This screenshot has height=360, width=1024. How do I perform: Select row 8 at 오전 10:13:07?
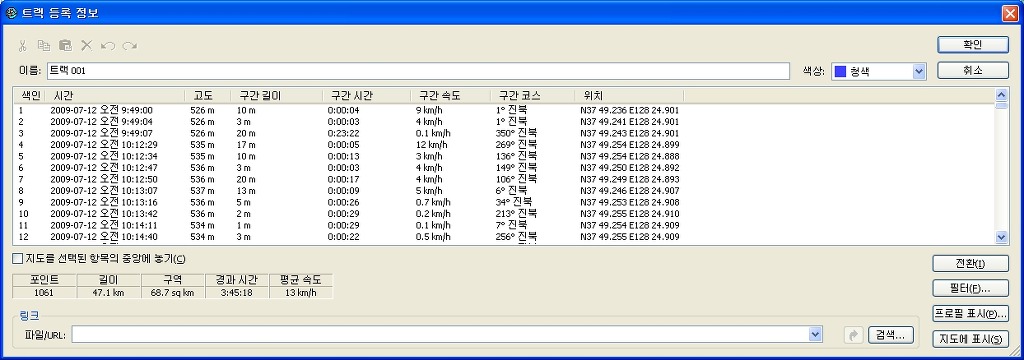point(504,190)
